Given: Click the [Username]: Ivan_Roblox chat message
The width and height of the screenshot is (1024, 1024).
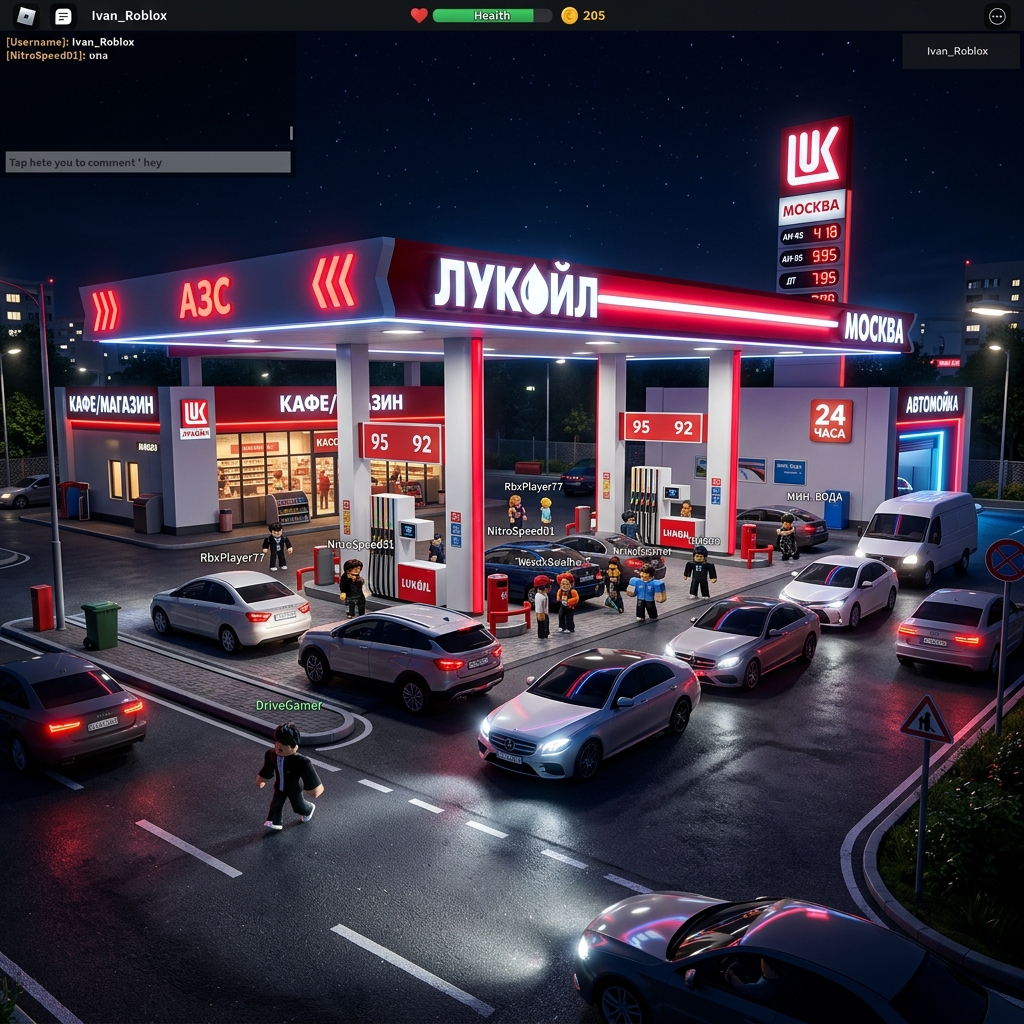Looking at the screenshot, I should (71, 42).
